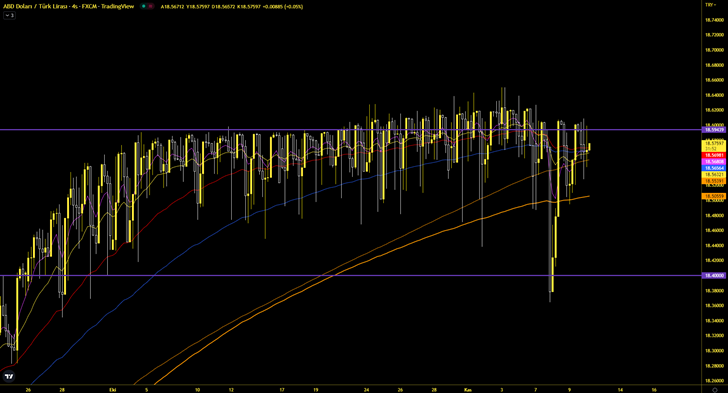Expand the collapsed indicators legend

pyautogui.click(x=9, y=15)
